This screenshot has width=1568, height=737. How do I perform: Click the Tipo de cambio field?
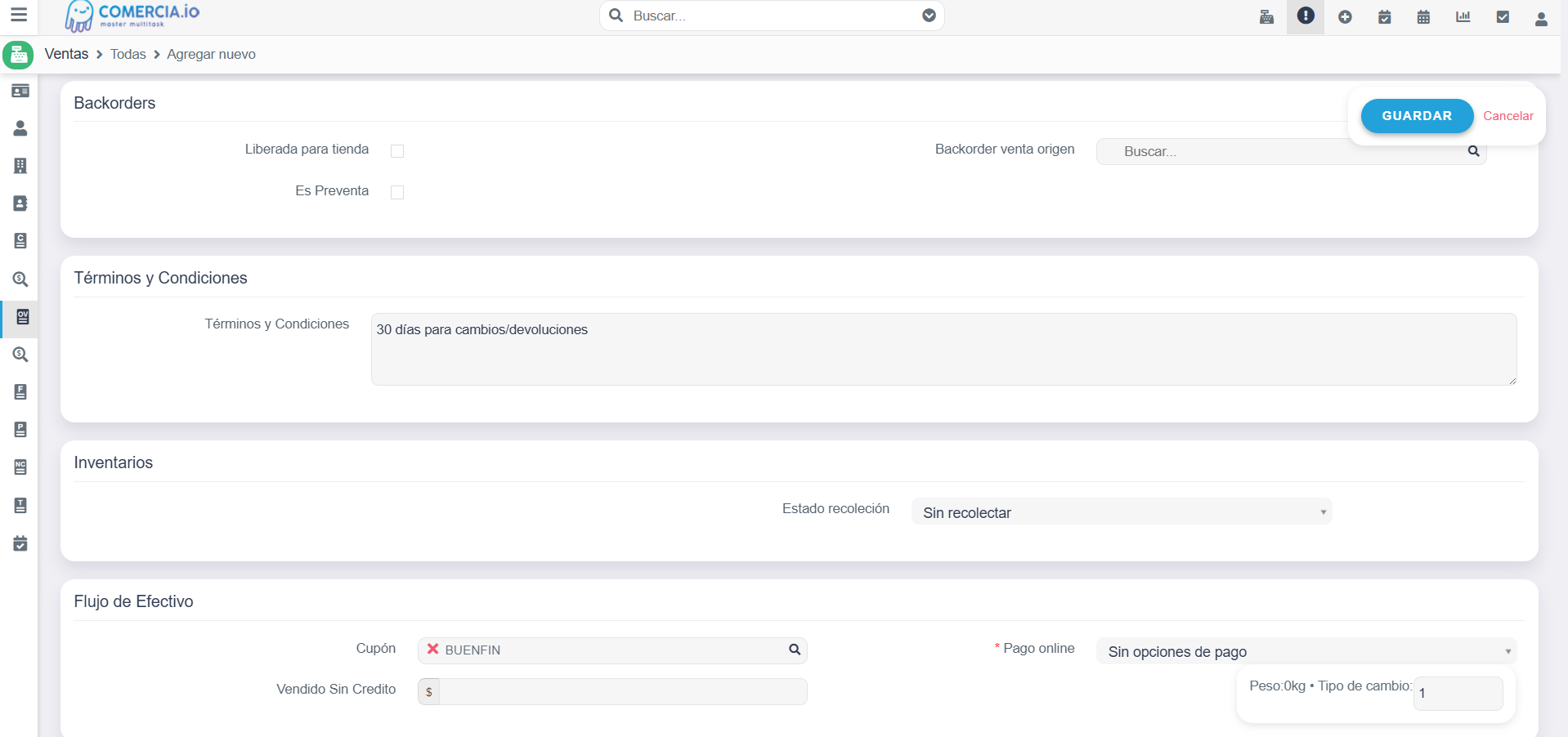click(1458, 693)
